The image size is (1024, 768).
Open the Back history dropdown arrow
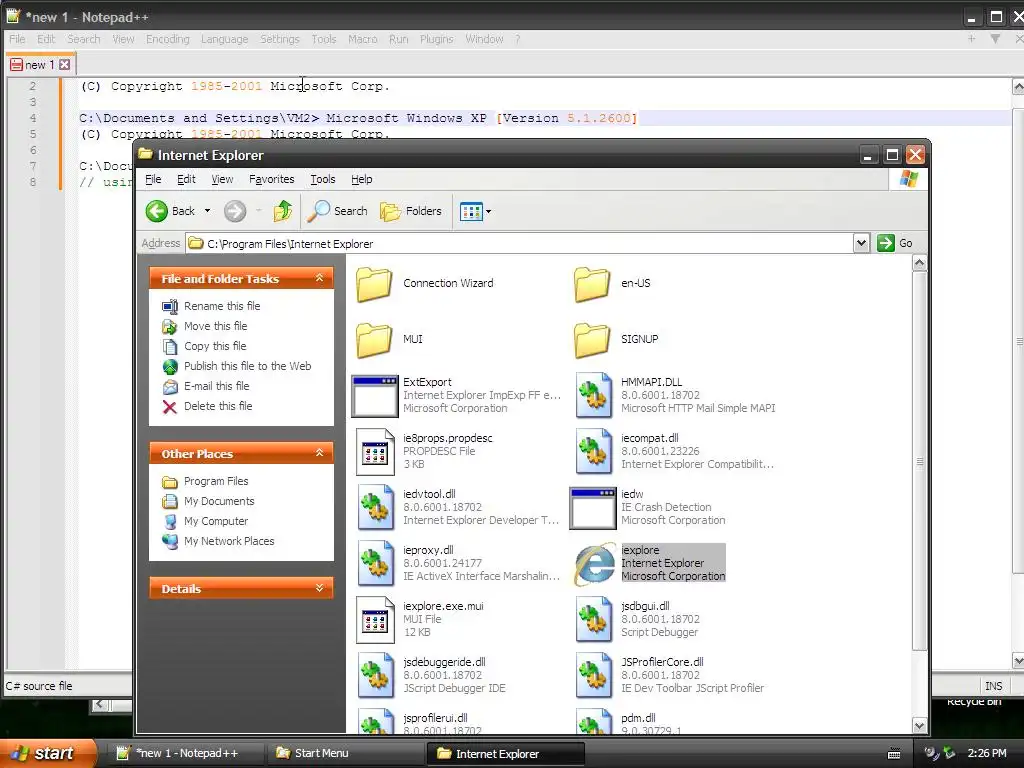coord(208,211)
